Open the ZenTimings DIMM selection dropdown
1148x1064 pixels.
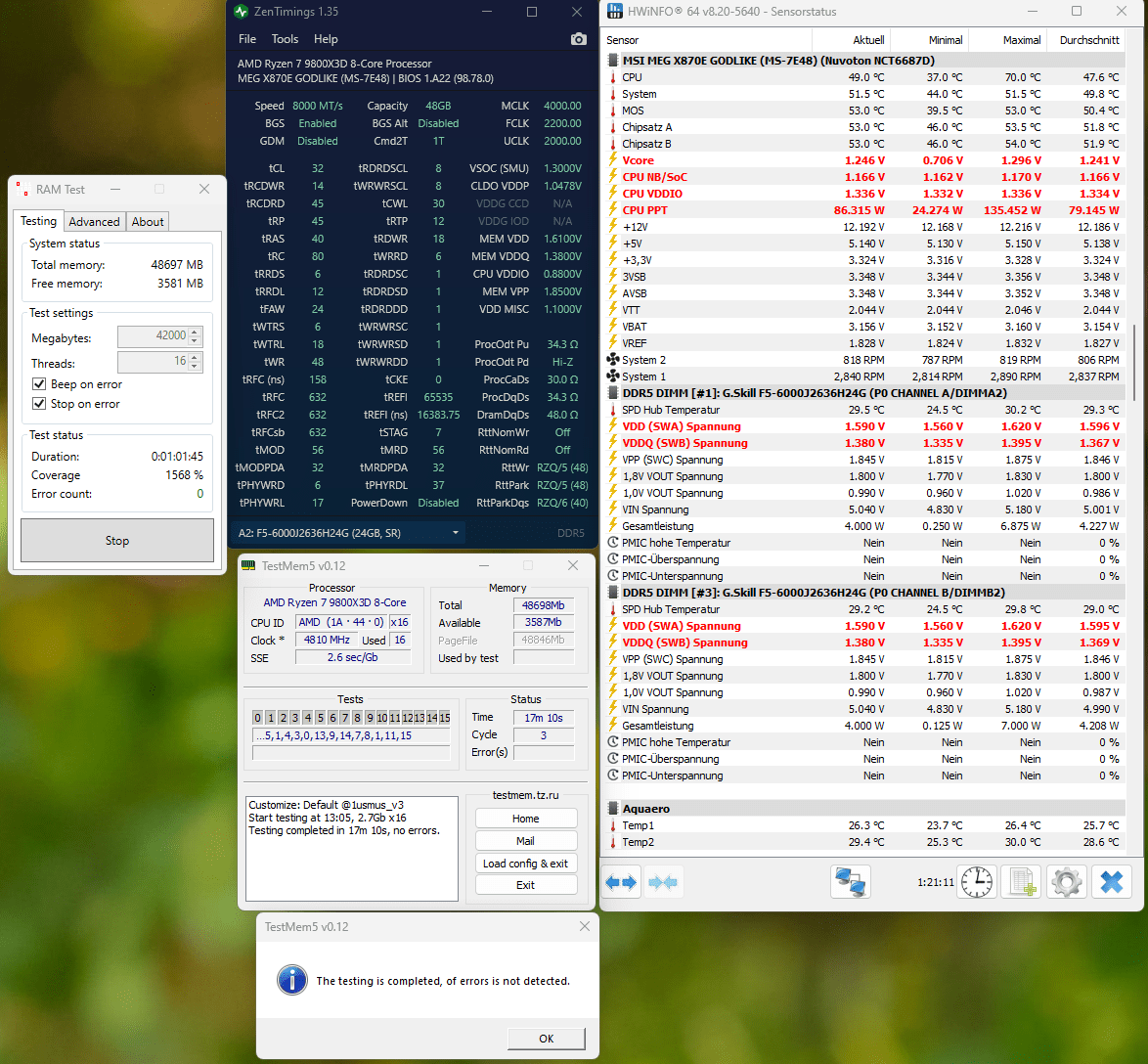pos(456,532)
